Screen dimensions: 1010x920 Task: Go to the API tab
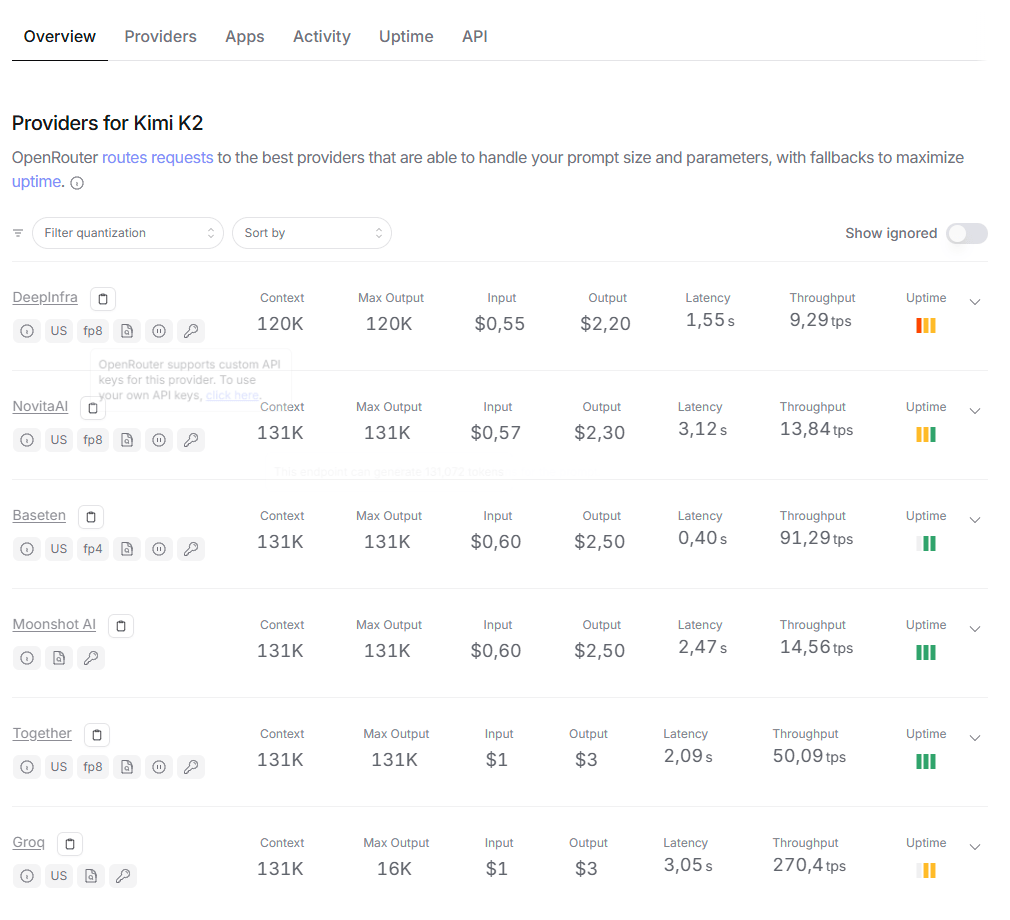point(475,37)
